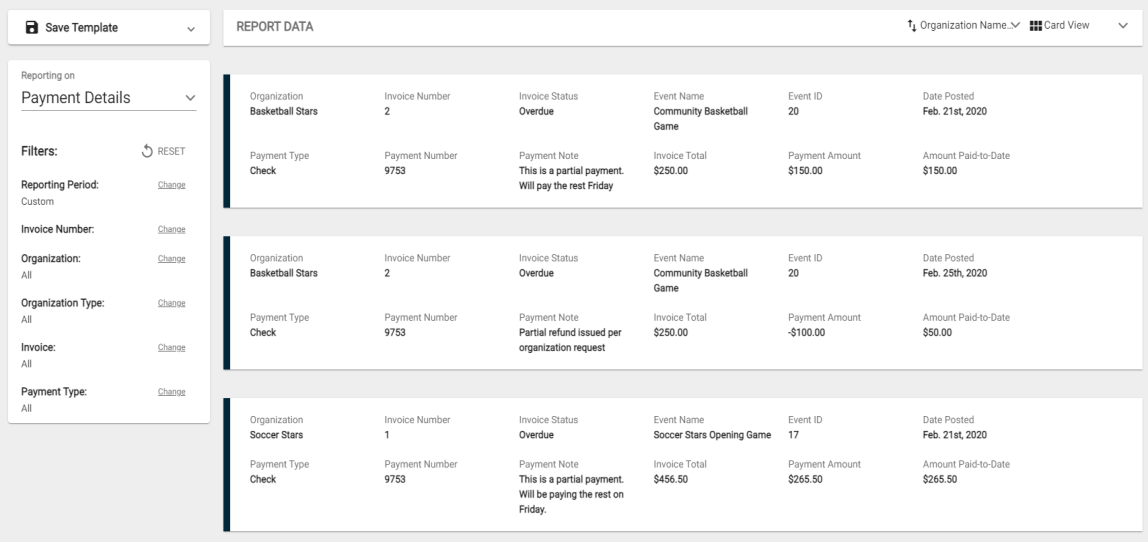Select the partial refund payment card
Image resolution: width=1148 pixels, height=542 pixels.
coord(682,302)
